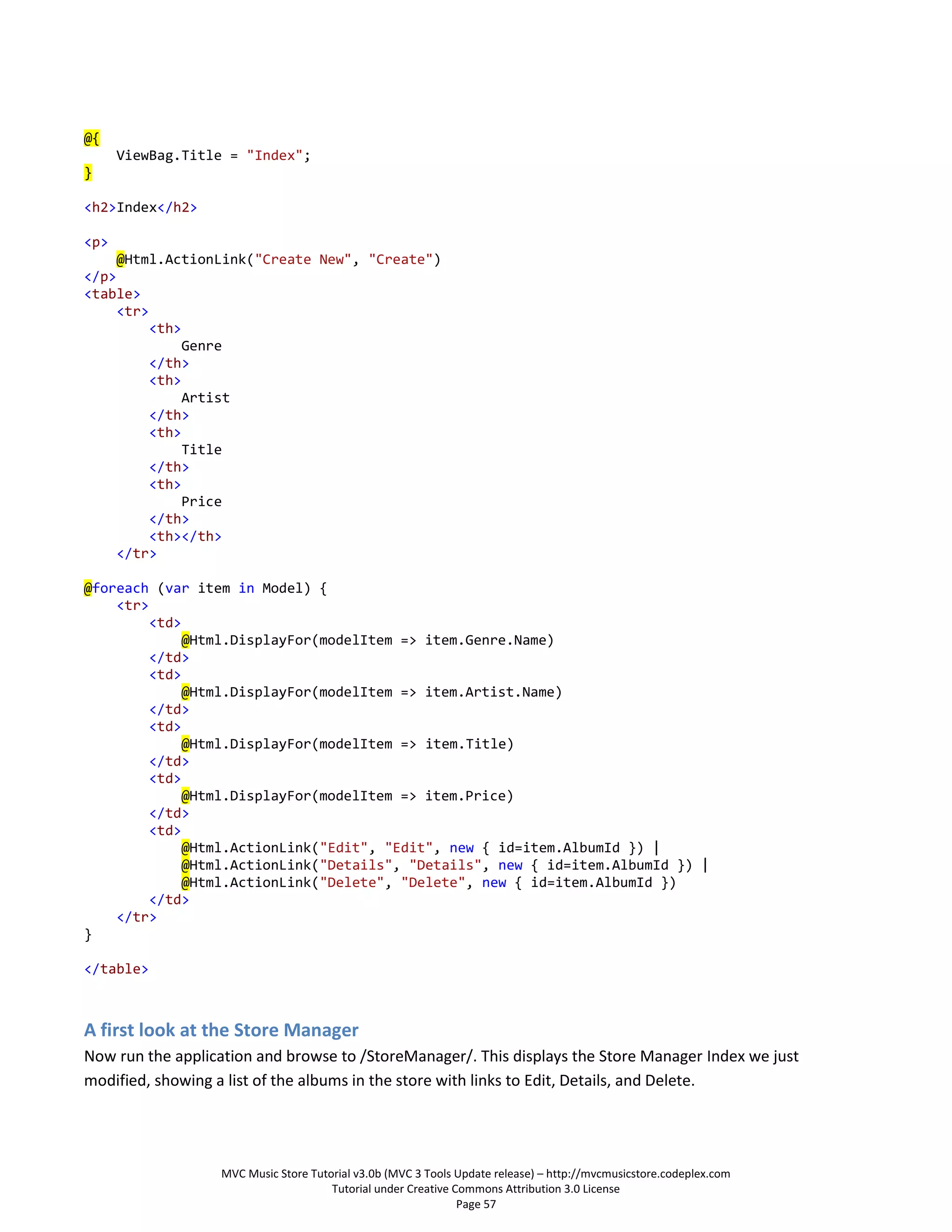The image size is (952, 1232).
Task: Click the 'Genre' table header text
Action: click(x=201, y=346)
